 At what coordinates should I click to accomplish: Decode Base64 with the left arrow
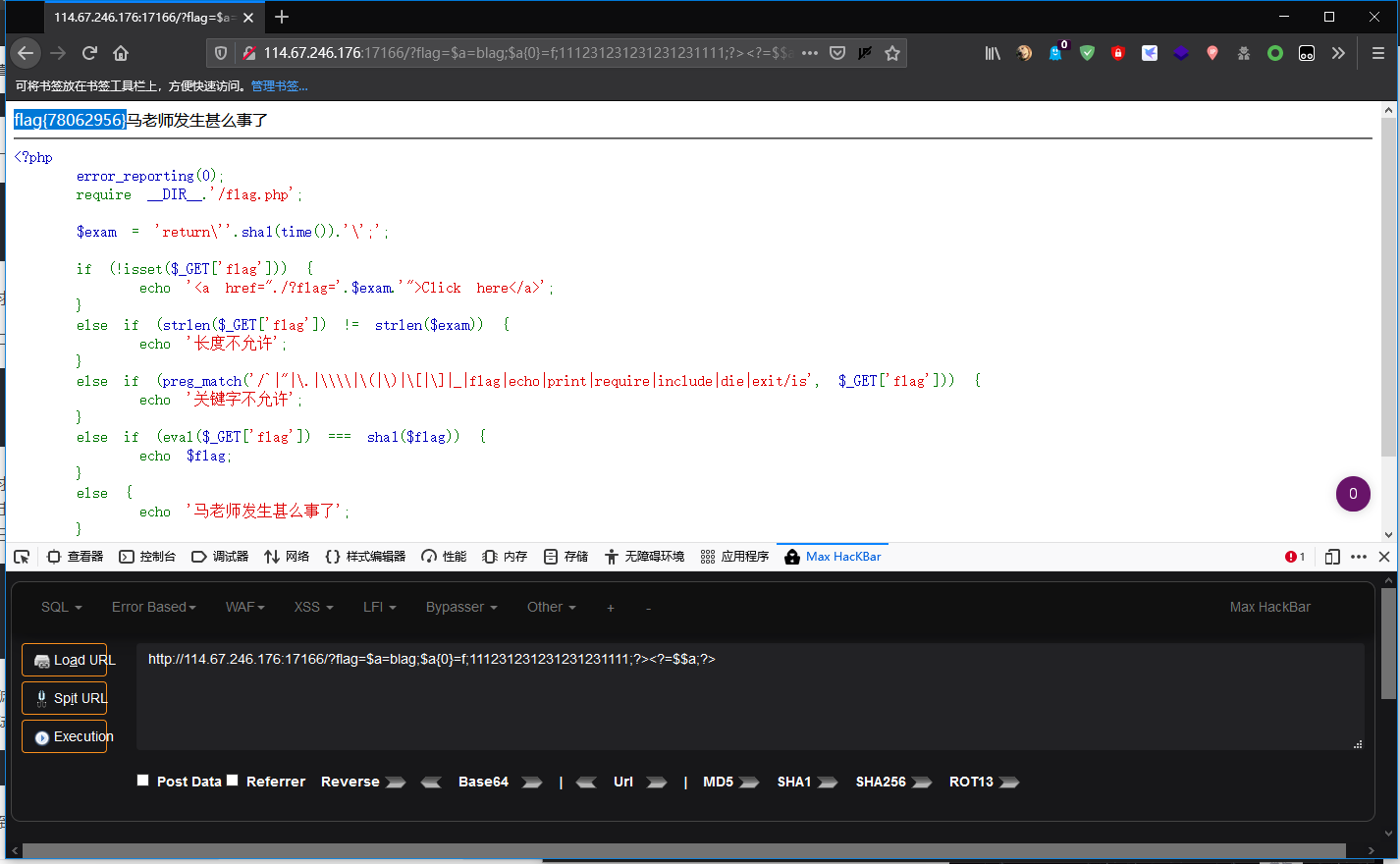click(x=431, y=783)
